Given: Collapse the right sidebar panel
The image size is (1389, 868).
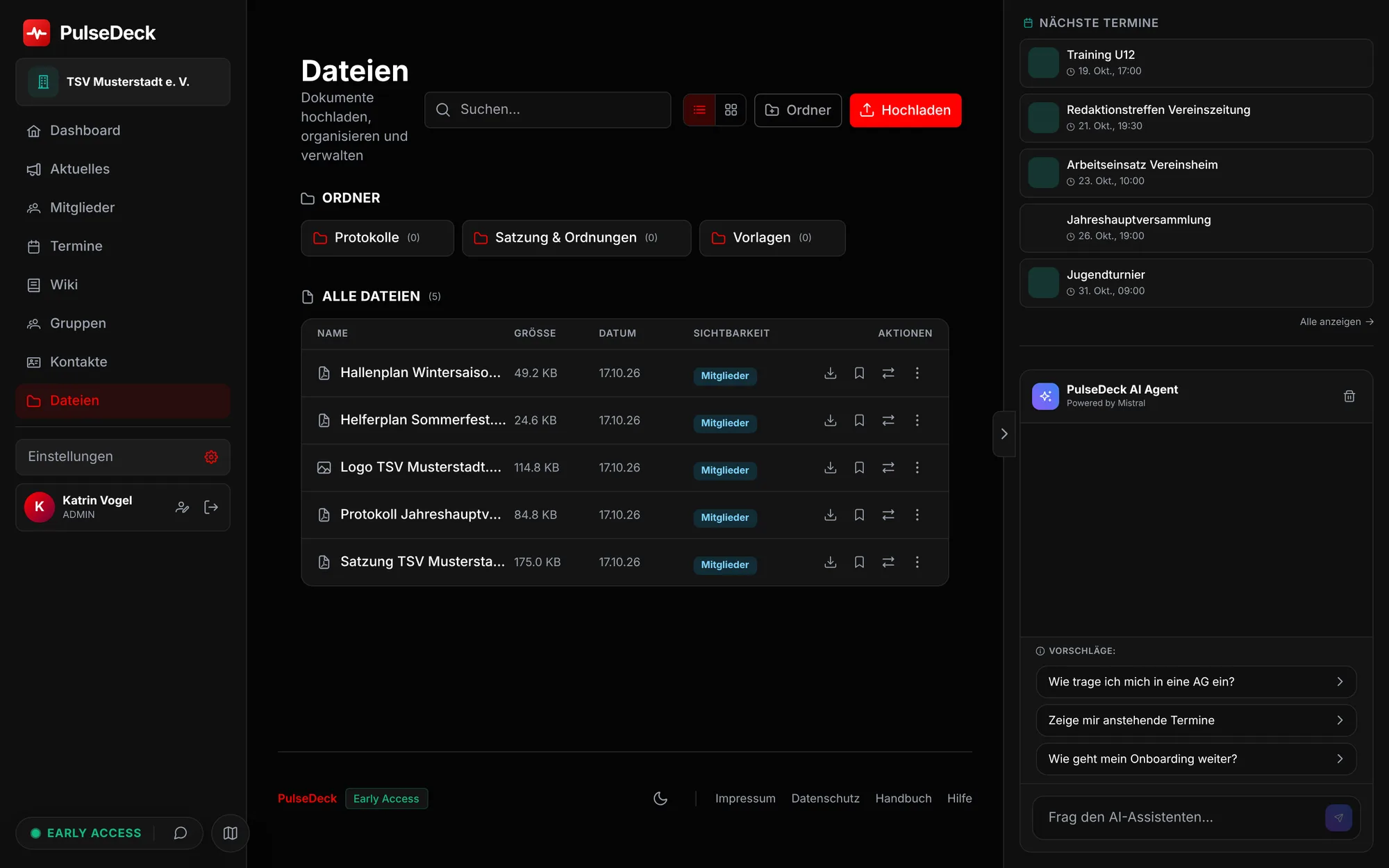Looking at the screenshot, I should pyautogui.click(x=1004, y=433).
